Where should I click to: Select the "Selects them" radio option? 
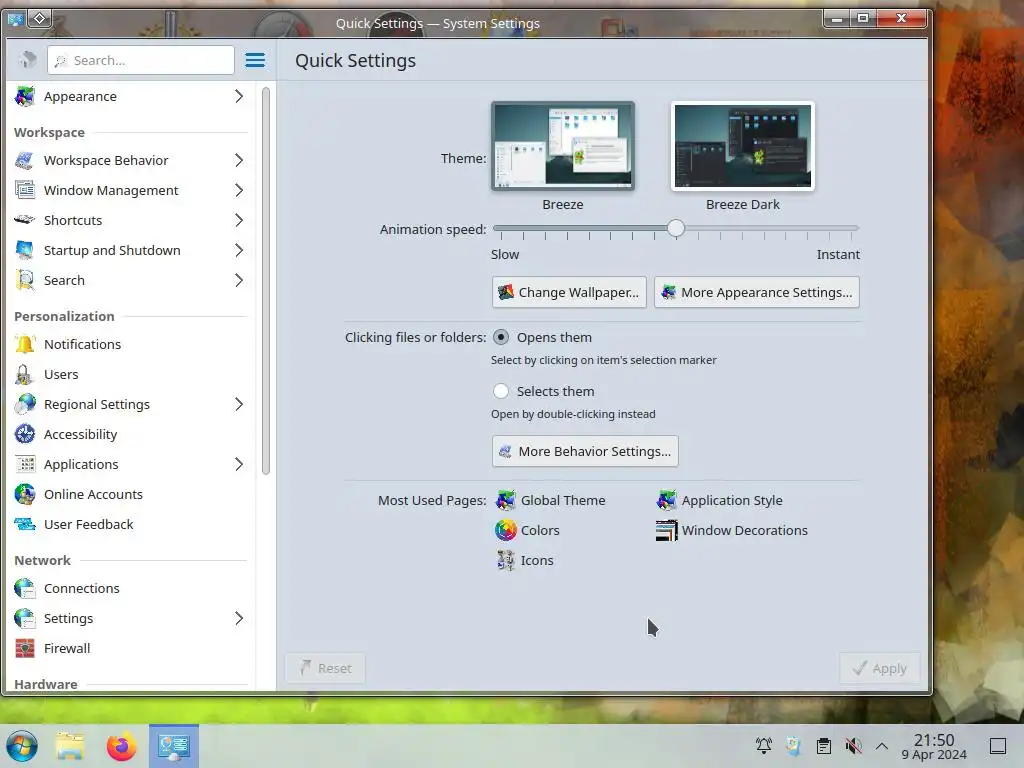[x=501, y=391]
